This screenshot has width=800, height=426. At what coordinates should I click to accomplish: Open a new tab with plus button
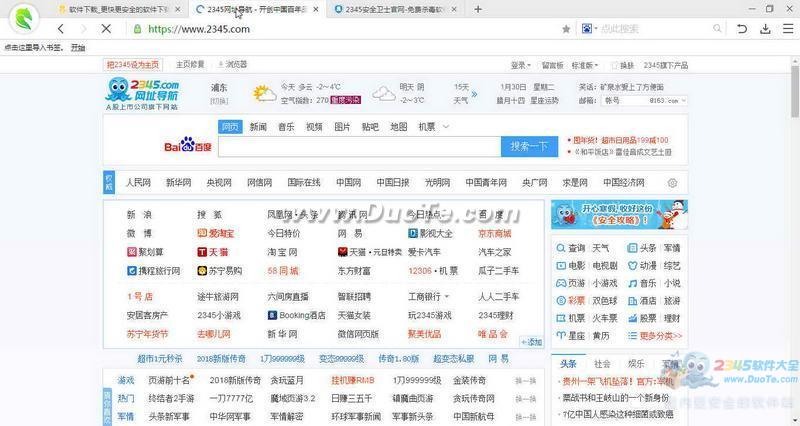[x=478, y=9]
